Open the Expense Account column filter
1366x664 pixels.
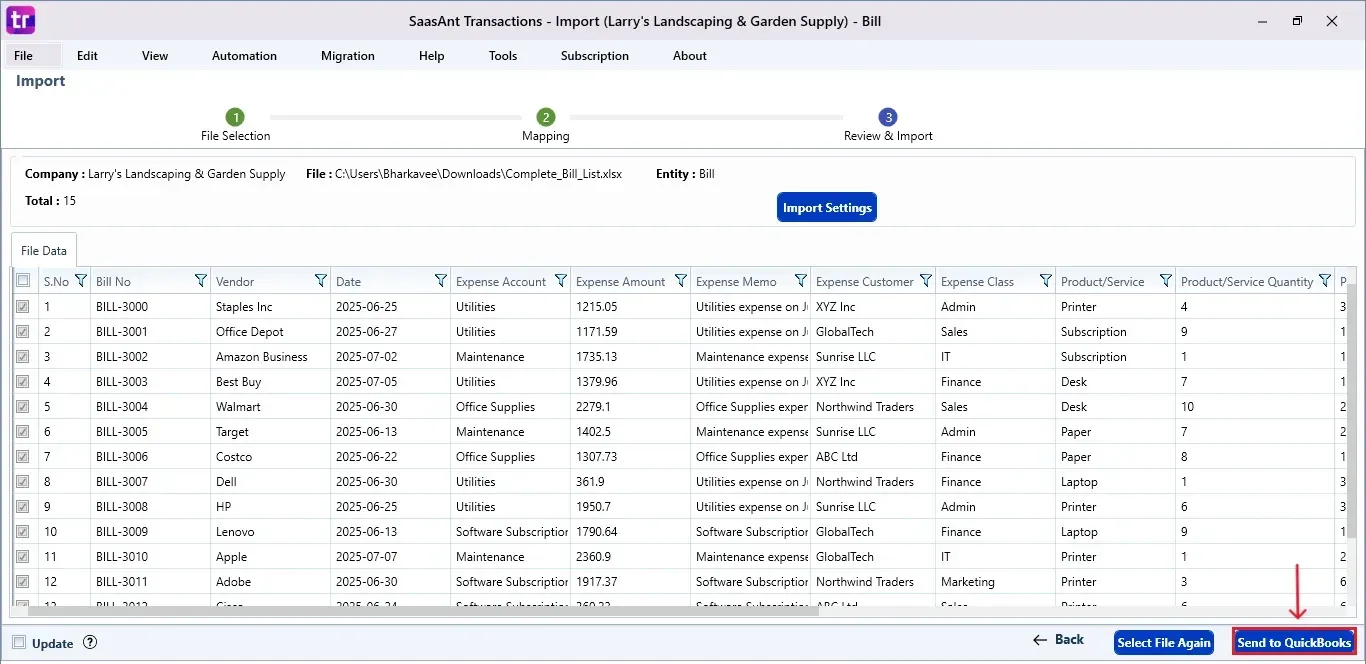[x=561, y=281]
